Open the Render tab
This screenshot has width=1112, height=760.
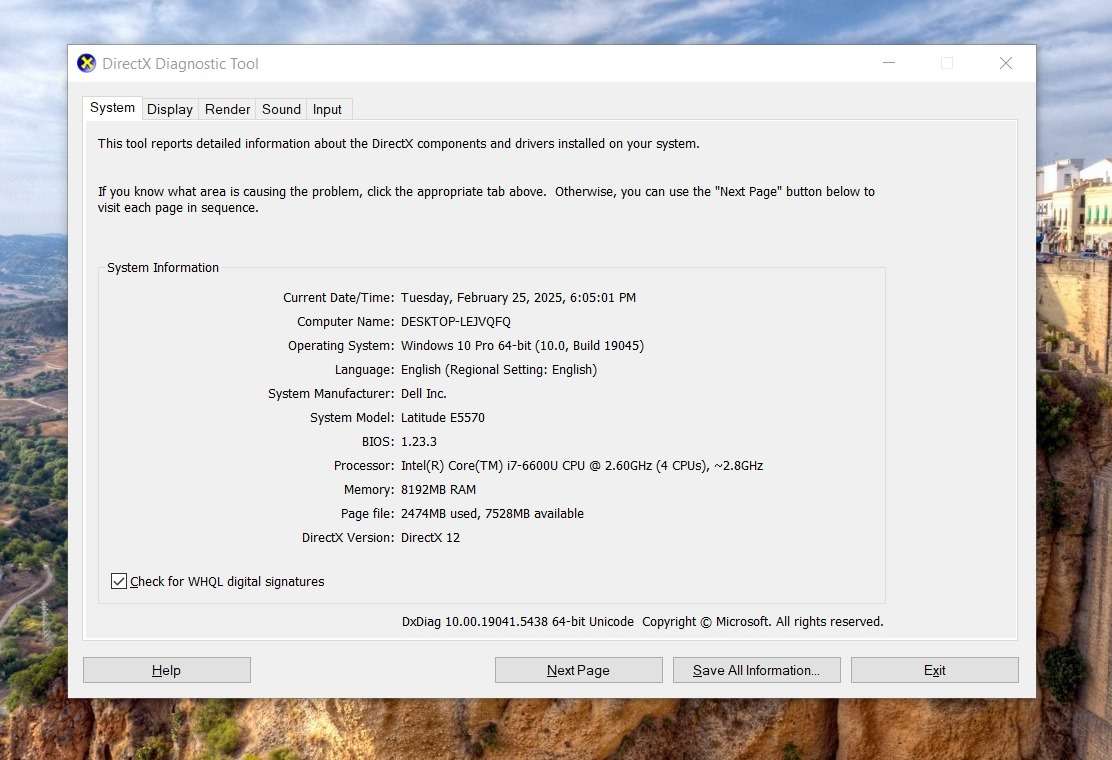click(227, 109)
